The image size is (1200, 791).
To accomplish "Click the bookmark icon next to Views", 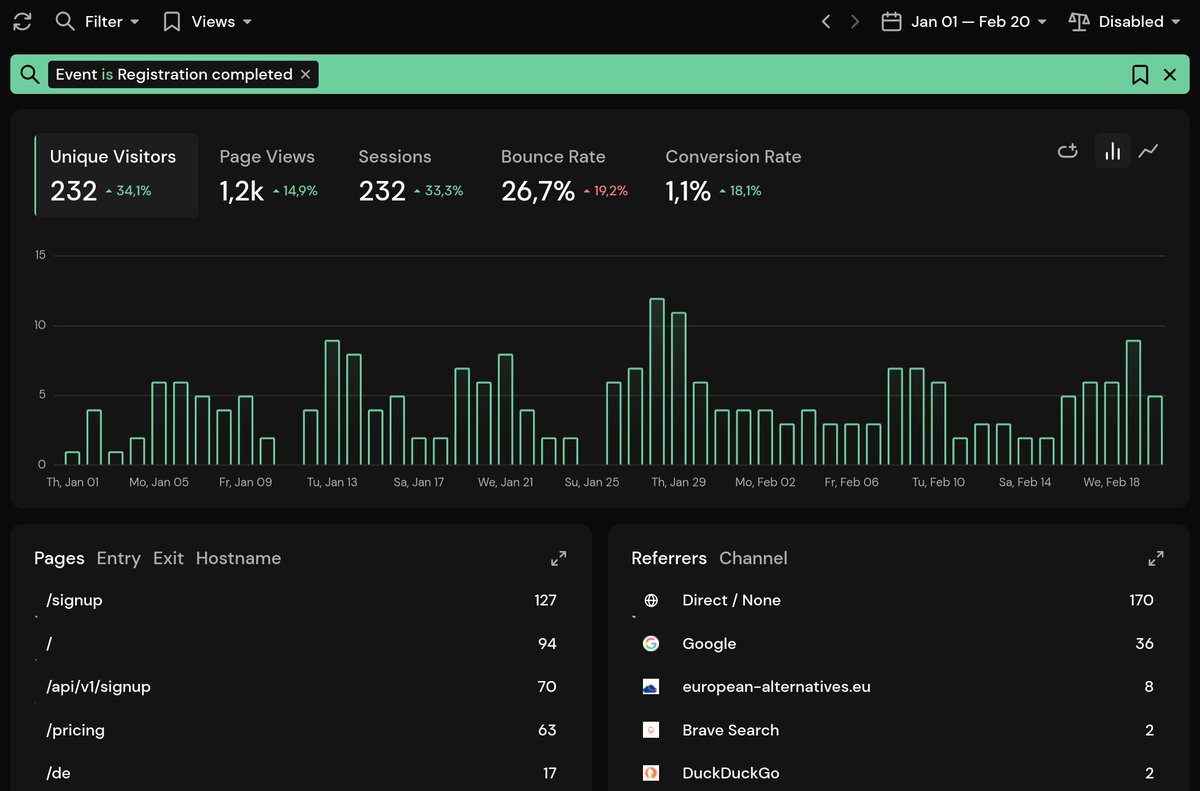I will (x=170, y=21).
